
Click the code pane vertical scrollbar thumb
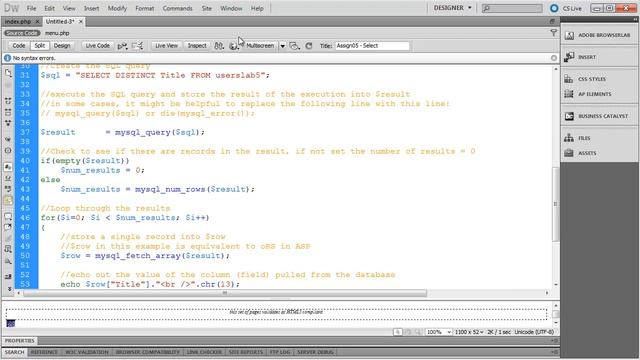pyautogui.click(x=556, y=204)
